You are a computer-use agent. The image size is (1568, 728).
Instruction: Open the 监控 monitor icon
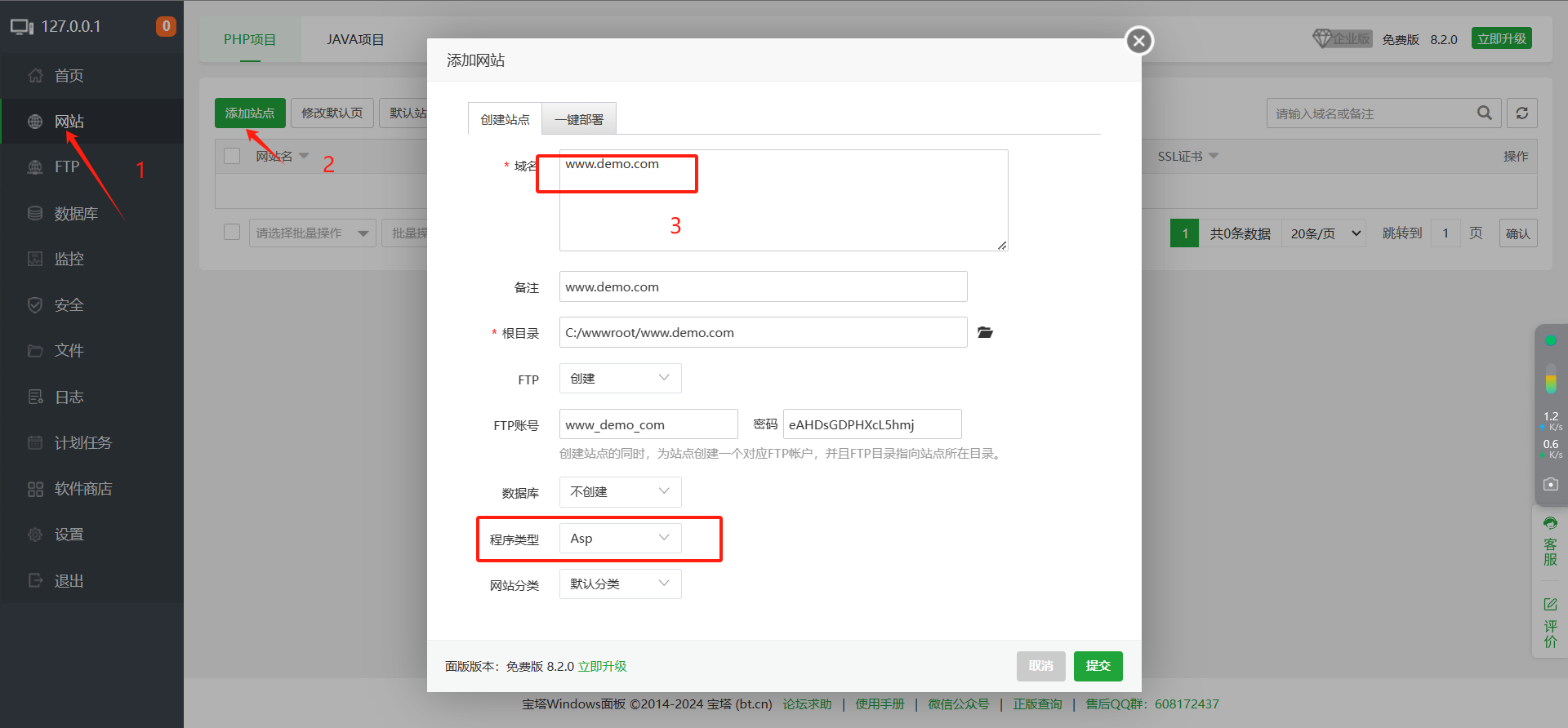coord(35,259)
